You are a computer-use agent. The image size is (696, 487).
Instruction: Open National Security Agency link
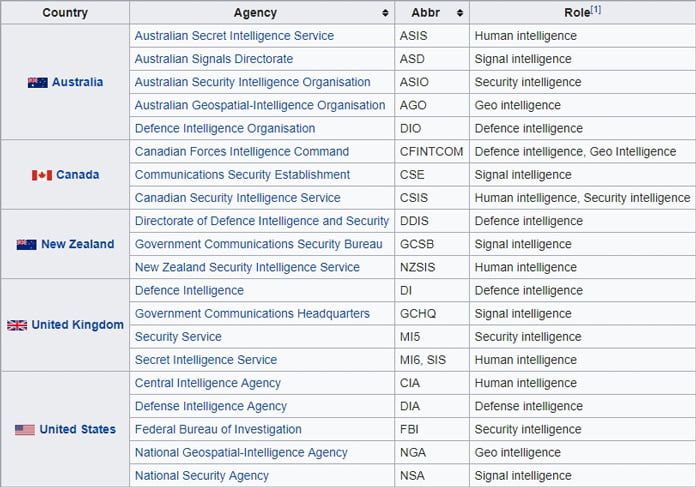(x=202, y=476)
